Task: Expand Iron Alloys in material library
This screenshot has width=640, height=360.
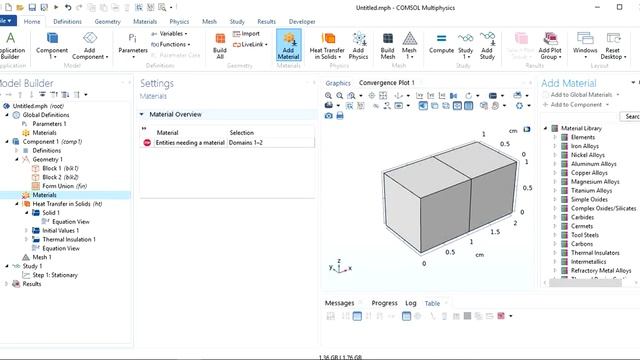Action: pyautogui.click(x=555, y=146)
